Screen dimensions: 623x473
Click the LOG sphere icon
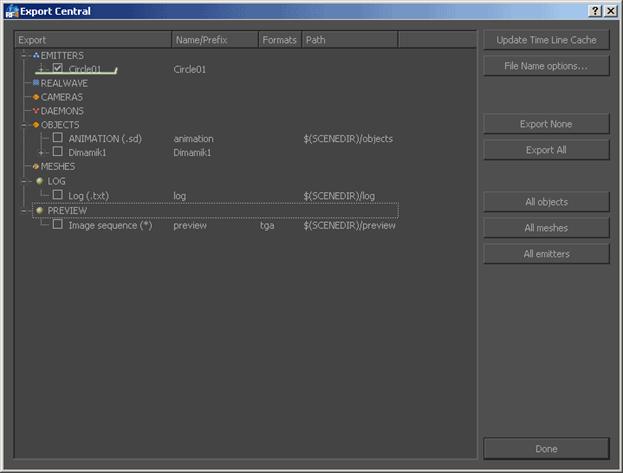click(x=39, y=181)
